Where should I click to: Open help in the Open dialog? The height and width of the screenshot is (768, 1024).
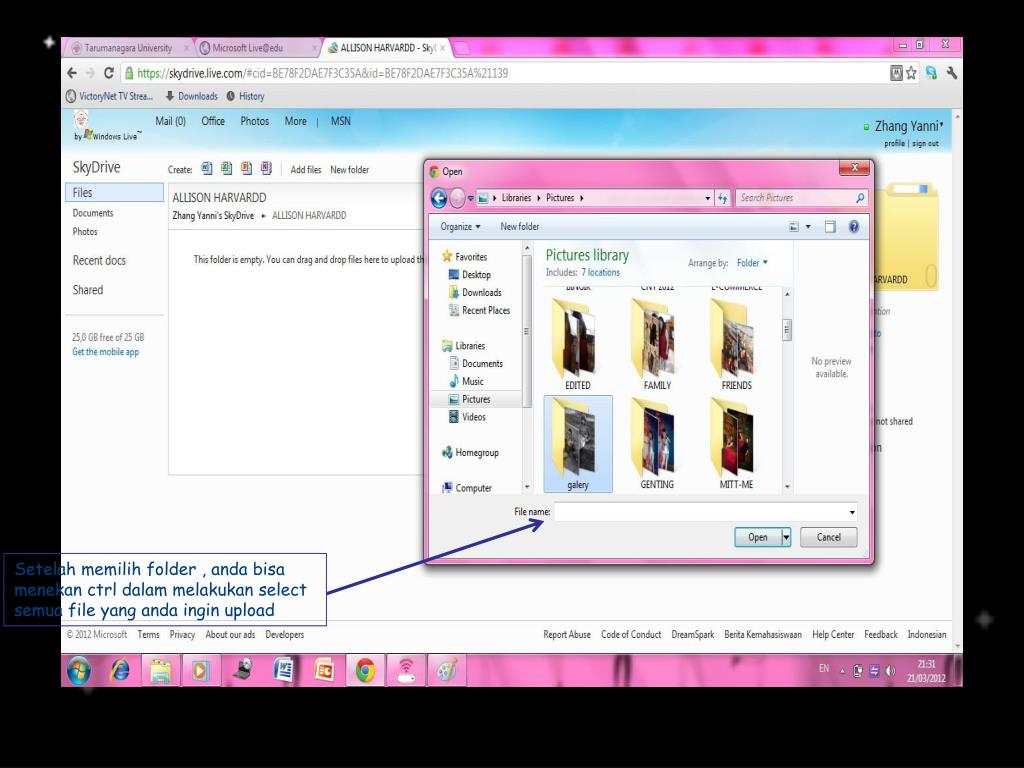pos(854,227)
